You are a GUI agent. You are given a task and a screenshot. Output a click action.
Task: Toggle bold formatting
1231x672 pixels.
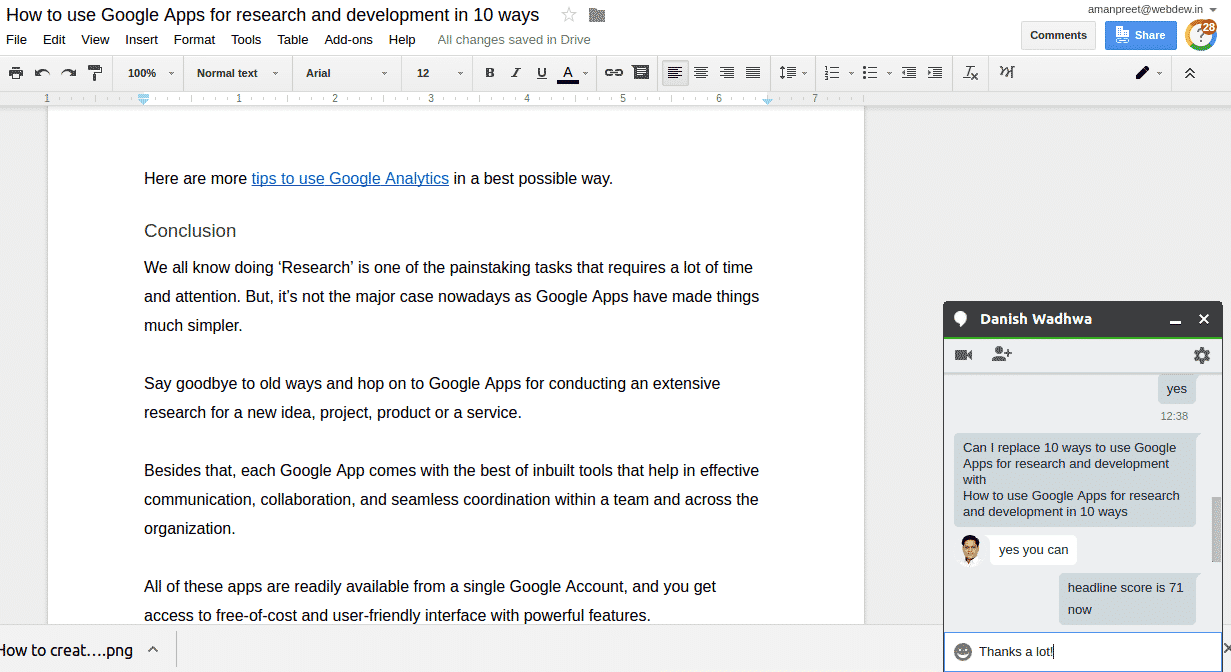(x=490, y=73)
